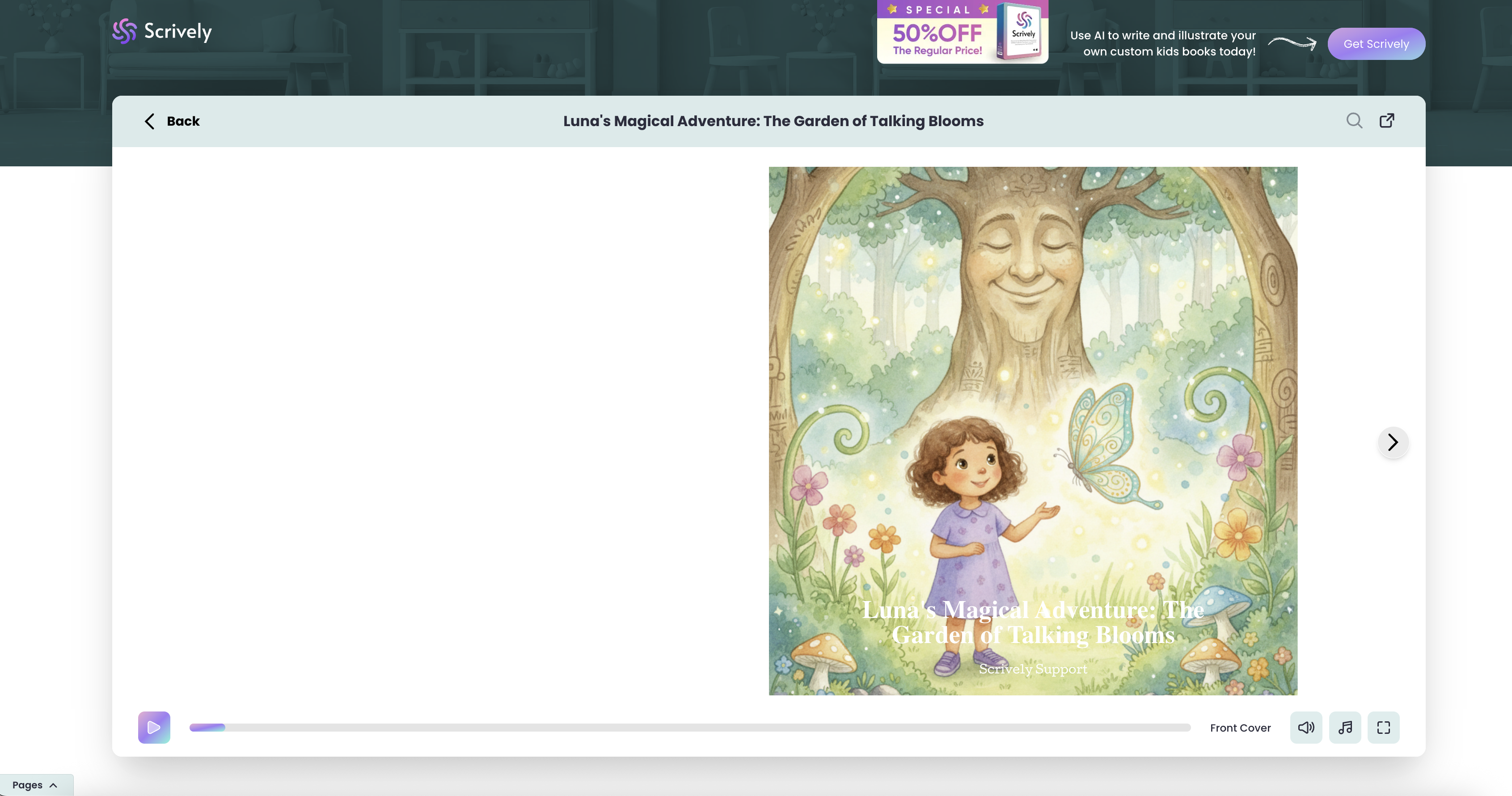
Task: Click the Pages chevron up arrow
Action: point(53,785)
